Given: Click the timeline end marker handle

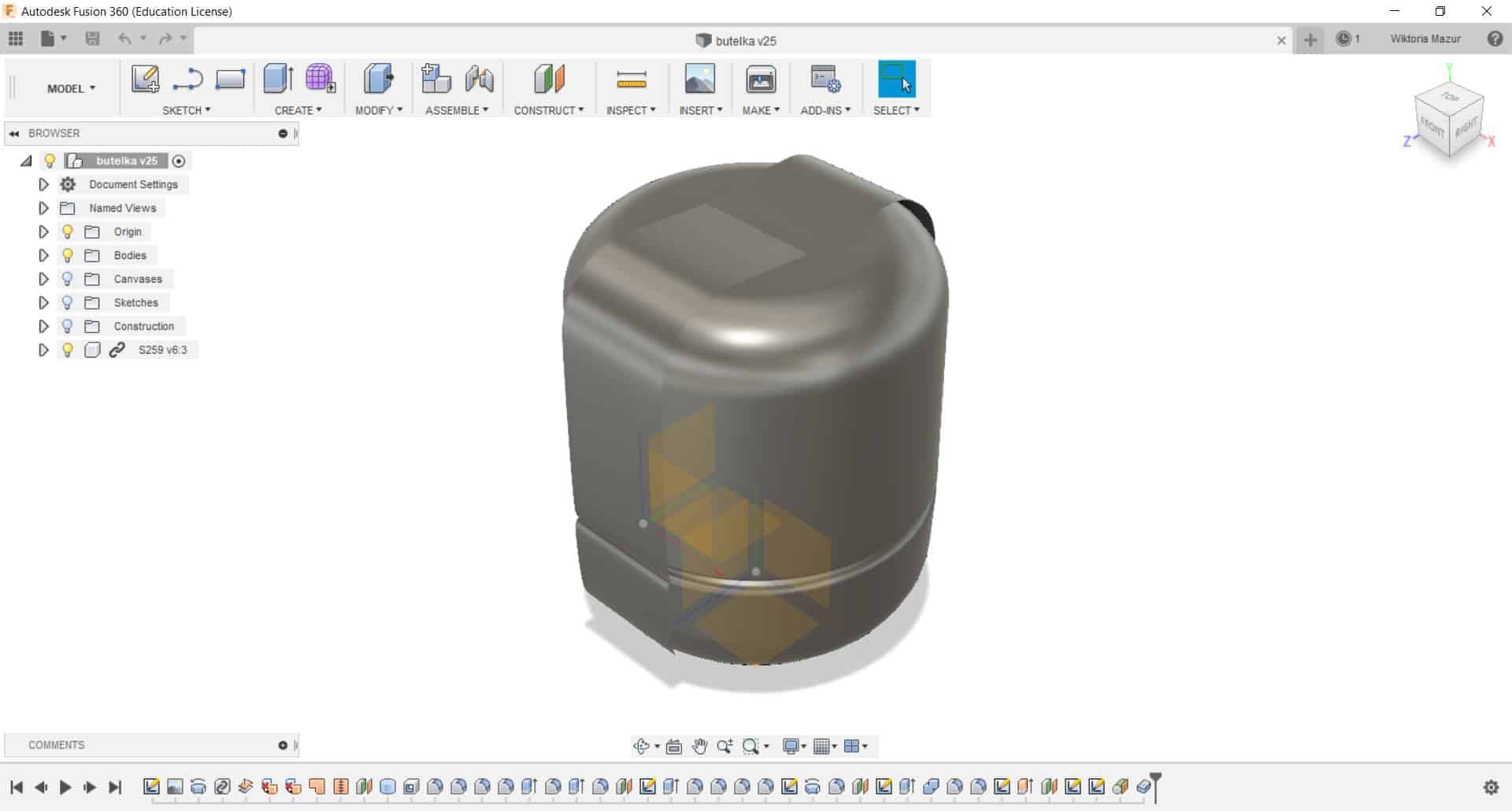Looking at the screenshot, I should (1155, 786).
